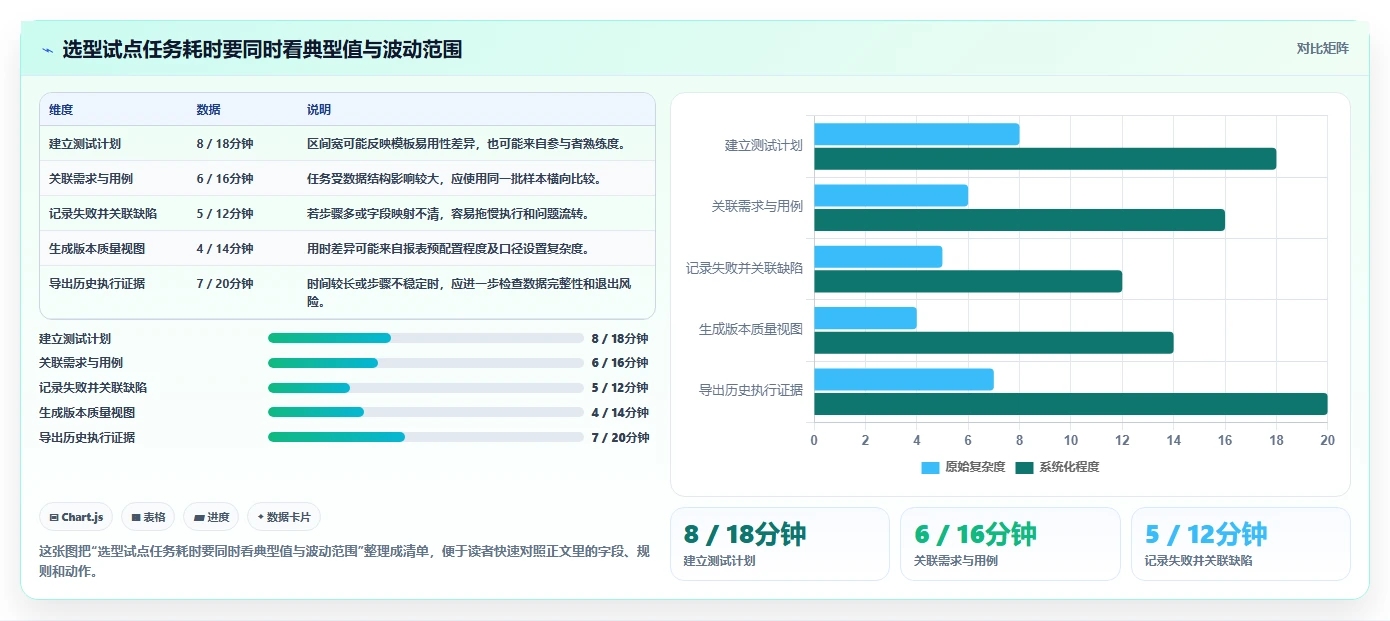
Task: Open the 5 / 12分钟 data card
Action: [x=1240, y=544]
